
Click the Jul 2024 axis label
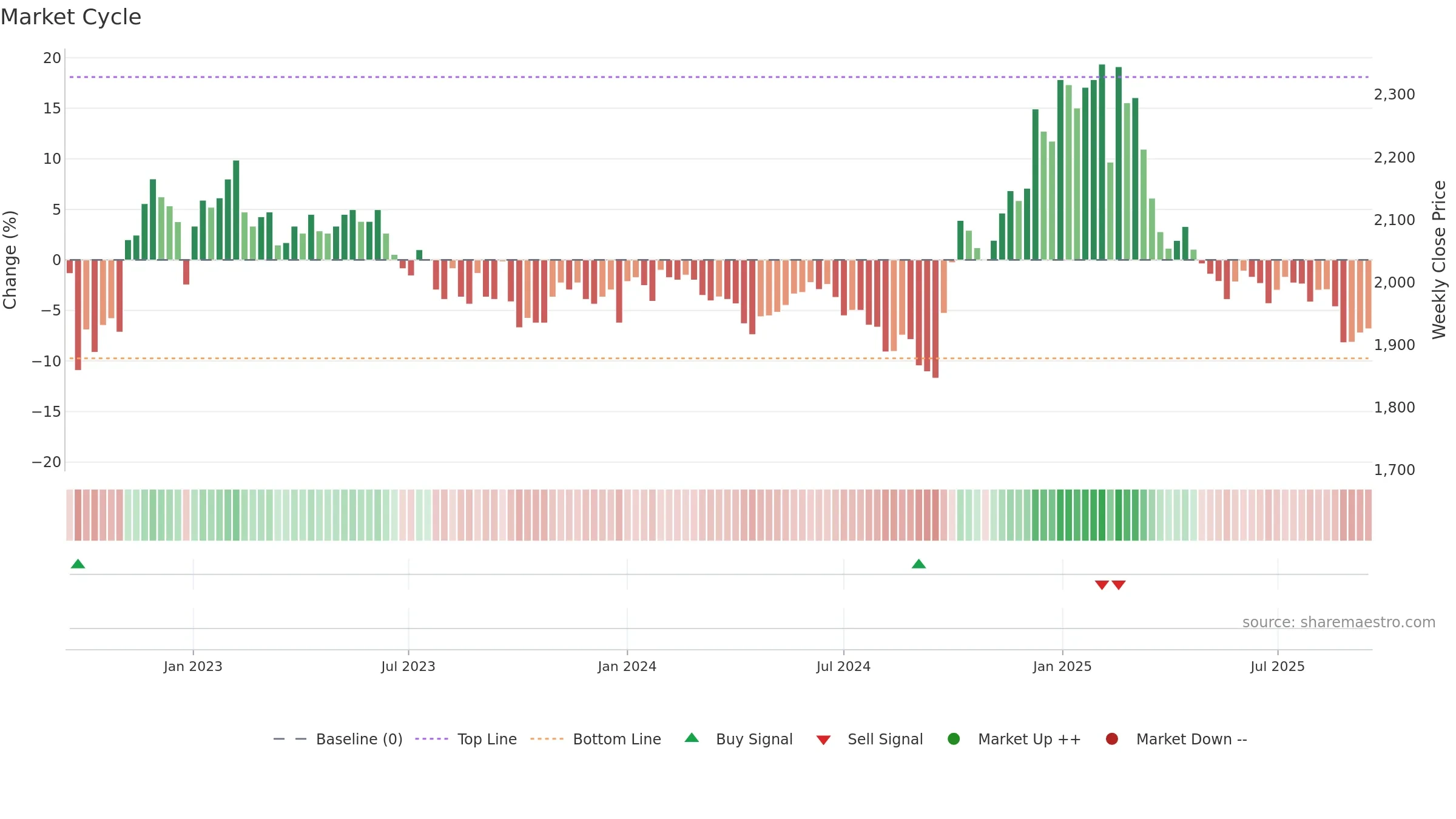pyautogui.click(x=843, y=667)
